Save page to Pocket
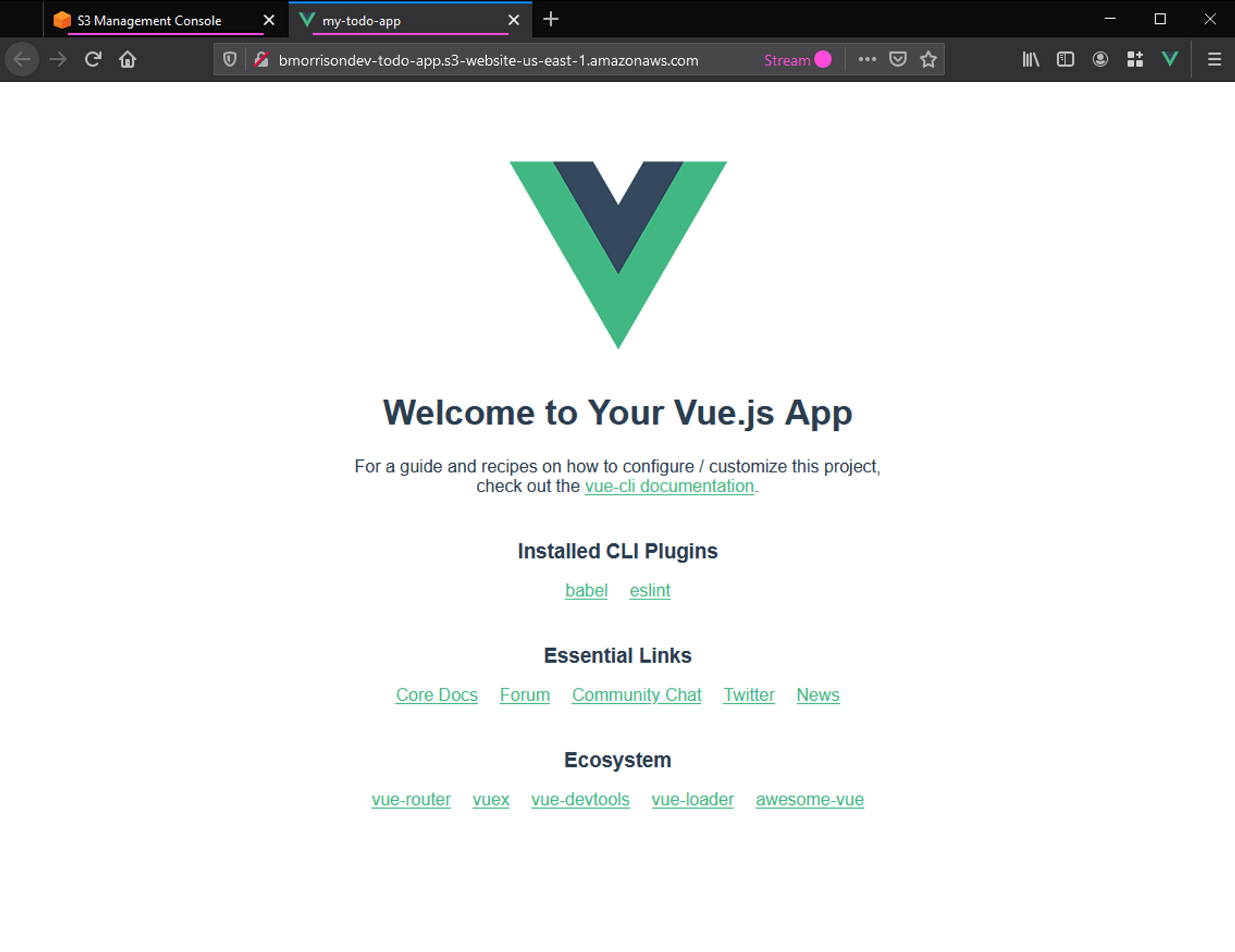This screenshot has height=952, width=1235. click(x=898, y=59)
